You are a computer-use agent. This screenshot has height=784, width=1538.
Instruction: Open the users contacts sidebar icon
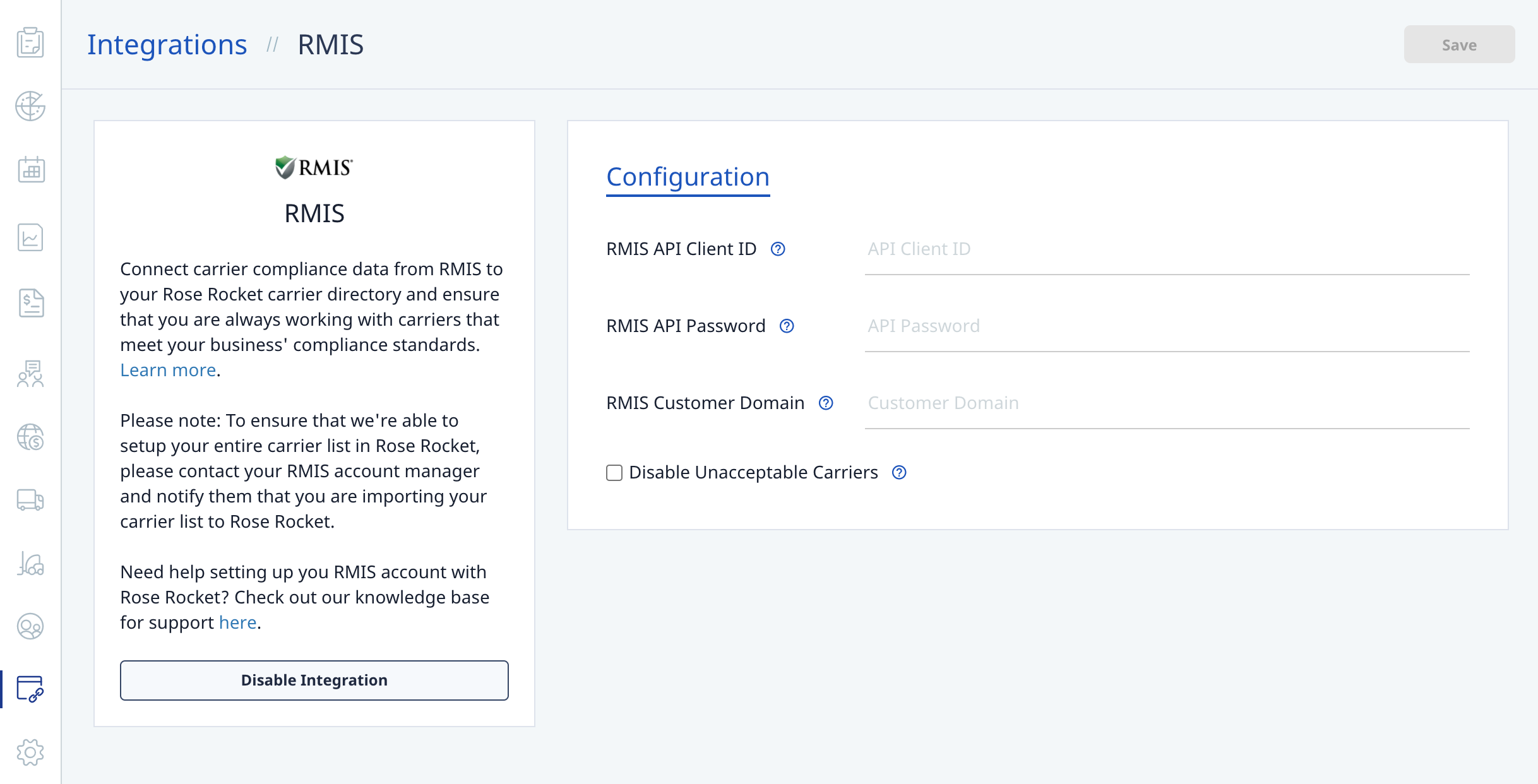30,626
